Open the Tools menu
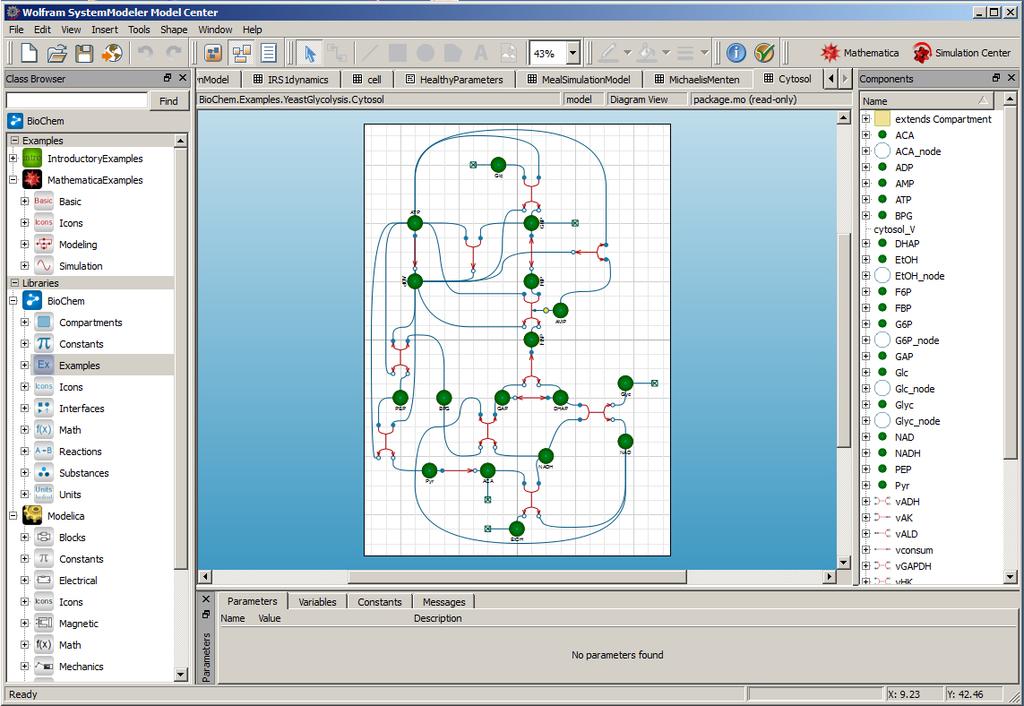 (138, 29)
